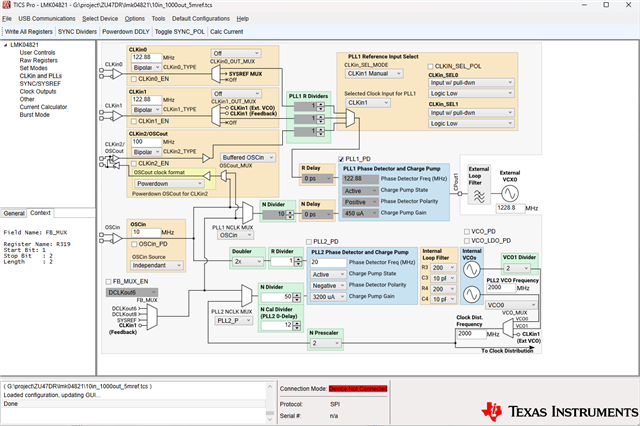The height and width of the screenshot is (426, 640).
Task: Click the CLKin1 input buffer triangle symbol
Action: (117, 116)
